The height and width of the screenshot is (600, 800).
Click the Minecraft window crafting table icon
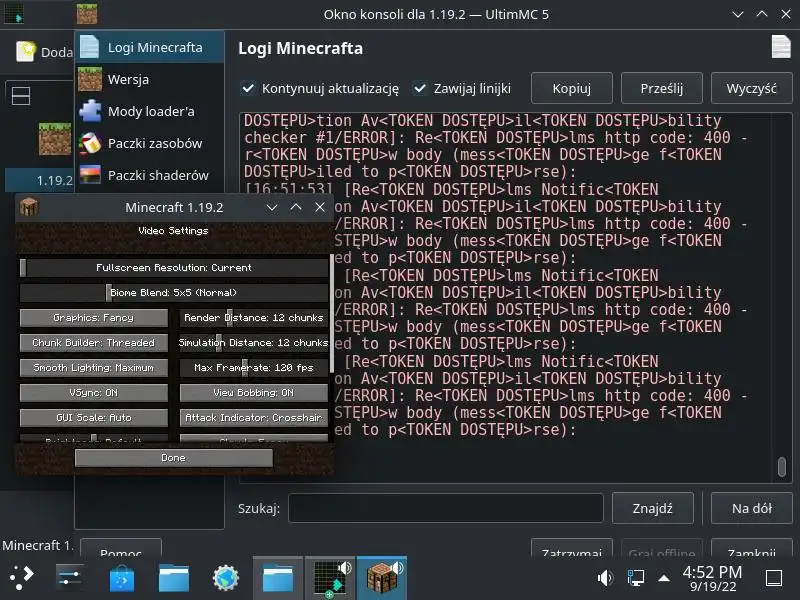click(29, 207)
